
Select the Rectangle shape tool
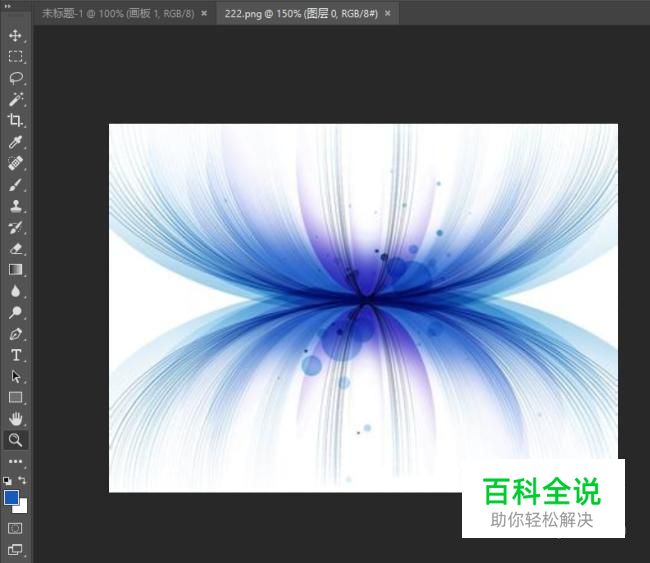click(15, 398)
